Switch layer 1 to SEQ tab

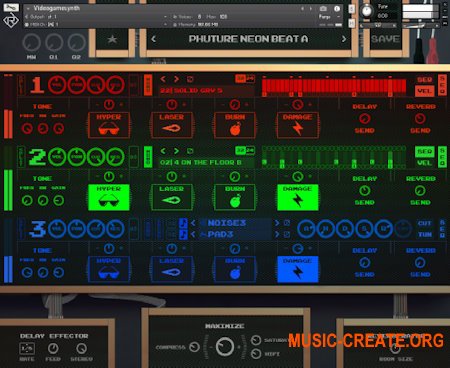click(424, 80)
